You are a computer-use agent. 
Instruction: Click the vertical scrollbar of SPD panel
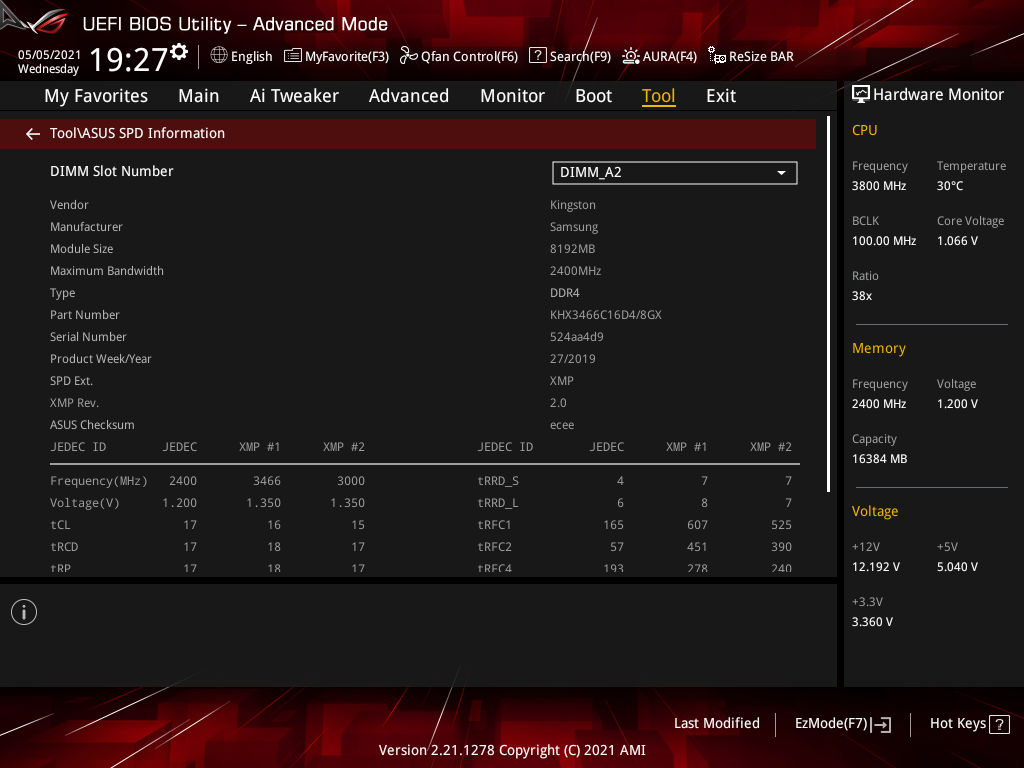(x=828, y=304)
